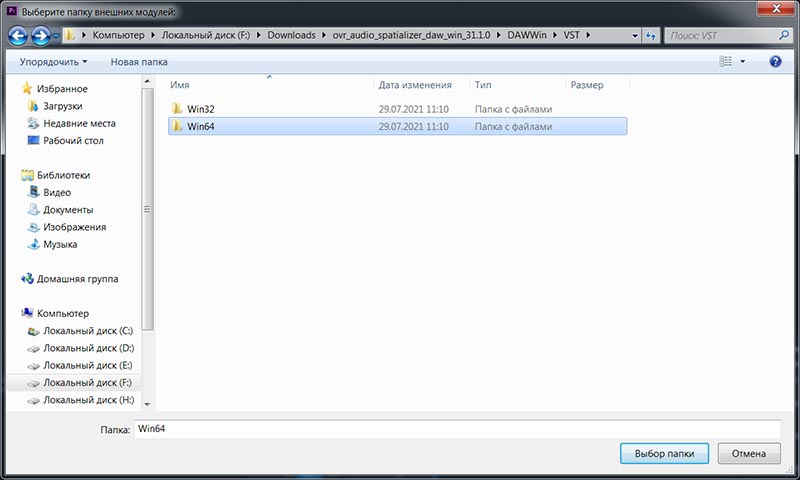Open address bar history dropdown
This screenshot has width=800, height=480.
(x=635, y=36)
